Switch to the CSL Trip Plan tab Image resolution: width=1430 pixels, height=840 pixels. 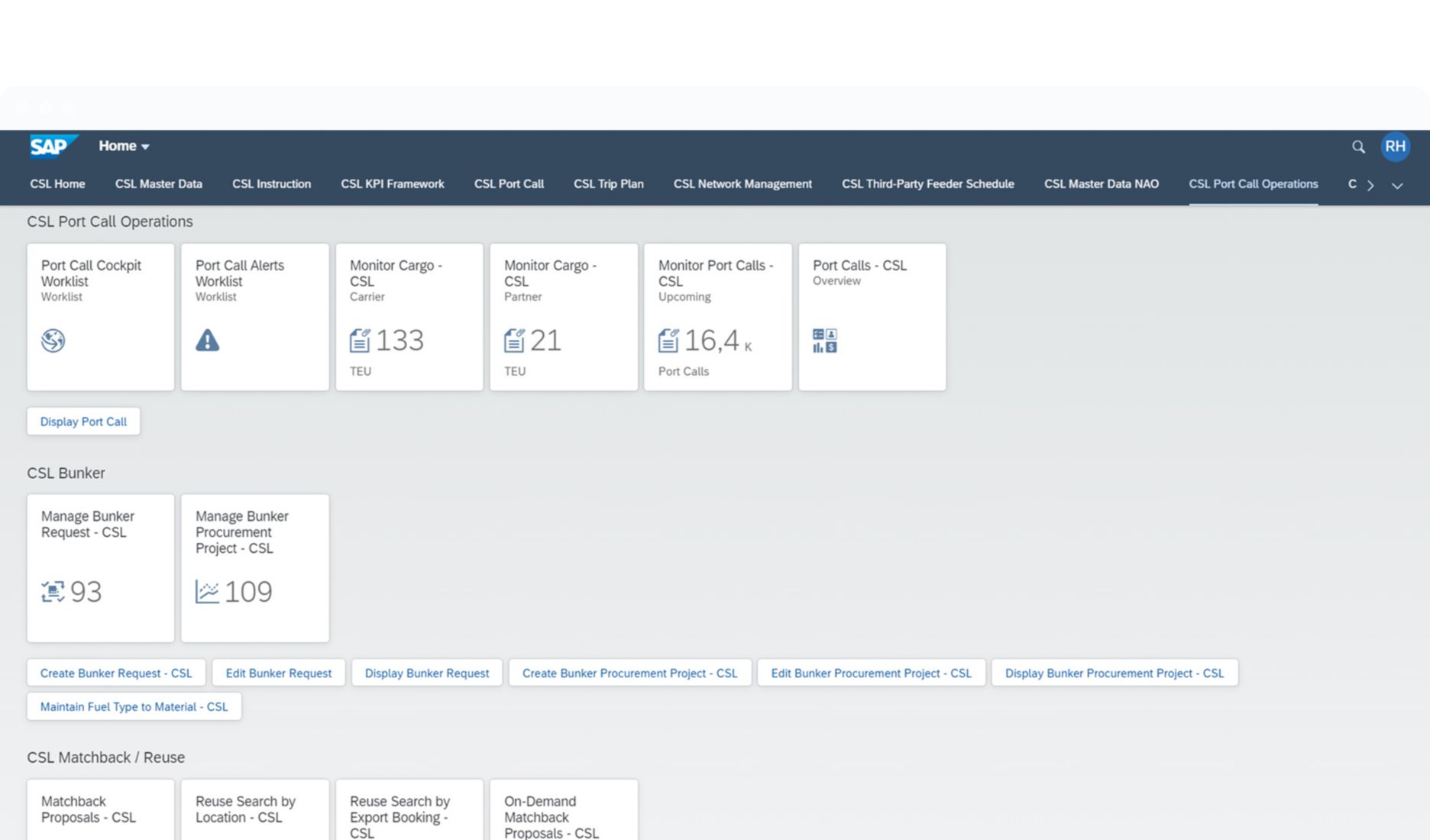coord(608,184)
